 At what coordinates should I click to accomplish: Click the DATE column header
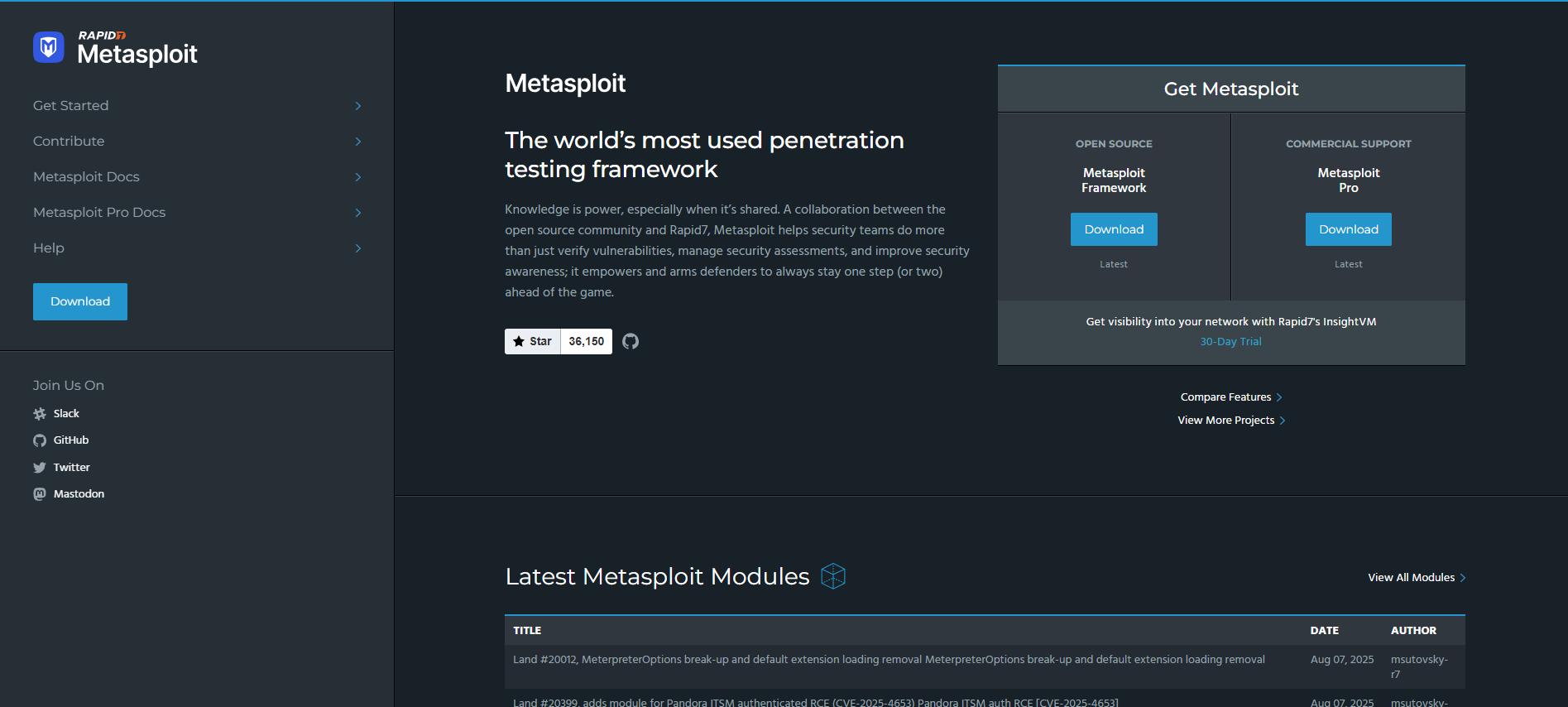coord(1325,631)
